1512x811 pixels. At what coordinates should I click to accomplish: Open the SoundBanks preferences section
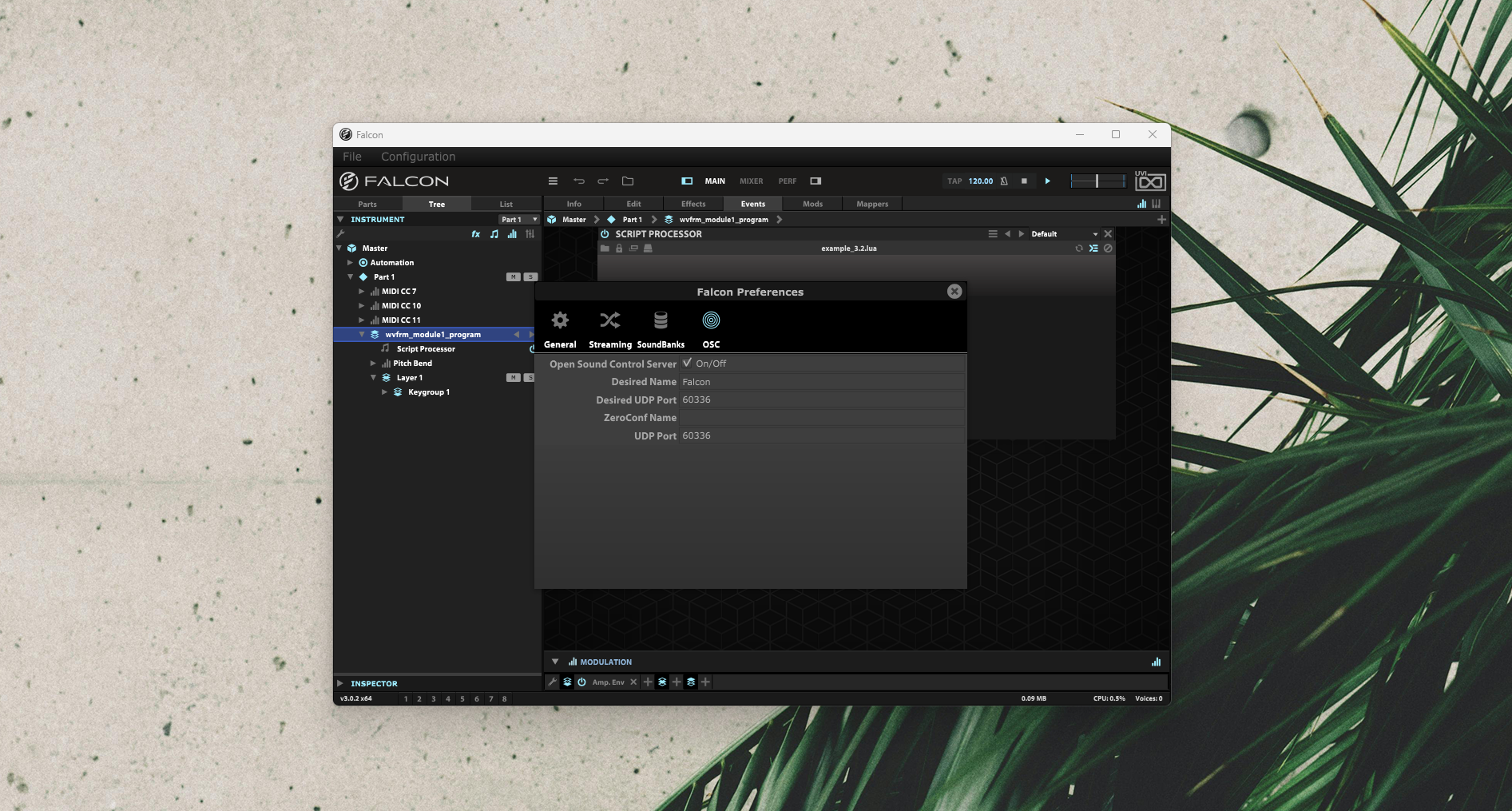[x=661, y=328]
